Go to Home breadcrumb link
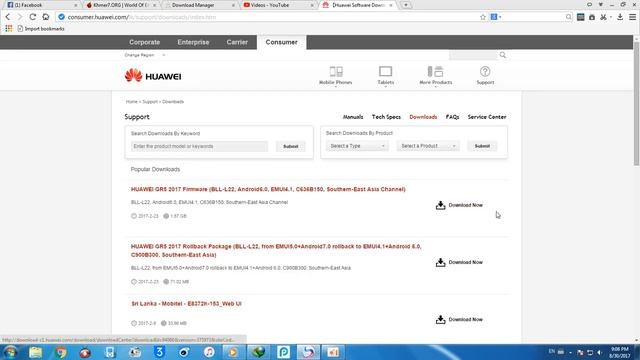640x360 pixels. (x=131, y=102)
